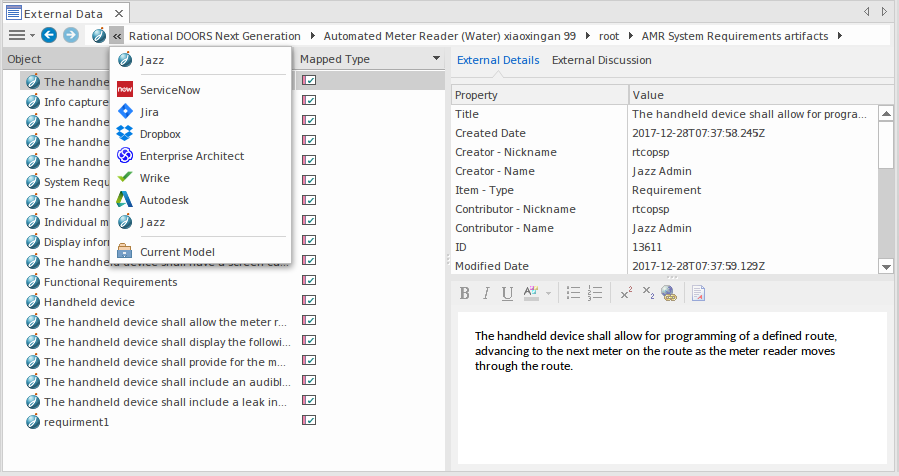
Task: Switch to External Discussion tab
Action: click(x=601, y=60)
